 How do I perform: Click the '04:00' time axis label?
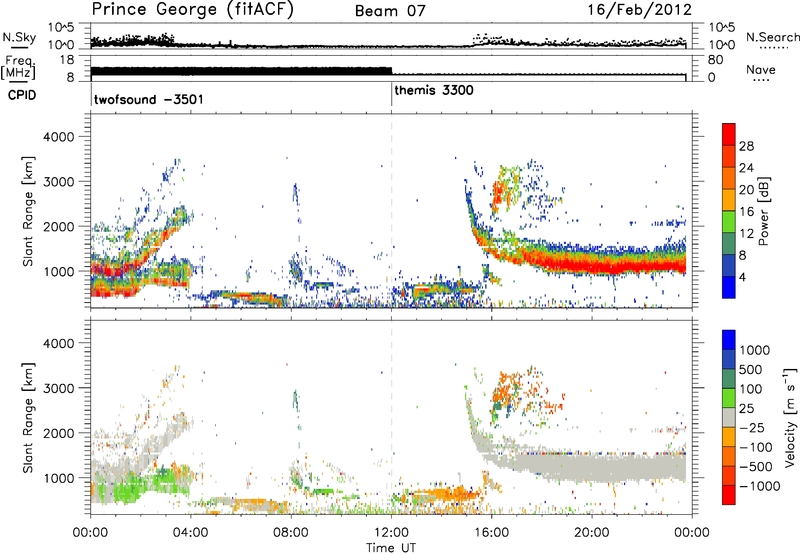[191, 533]
